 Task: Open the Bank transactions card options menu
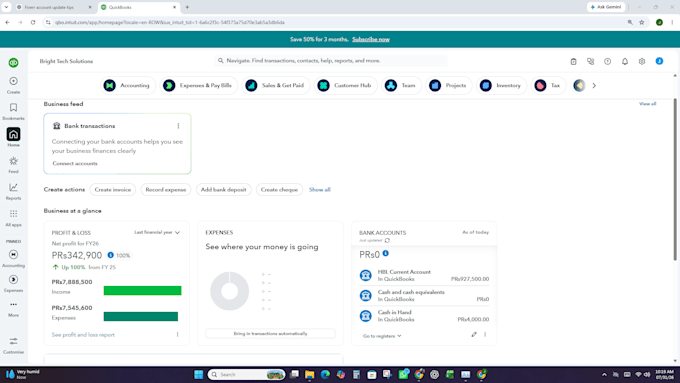[x=178, y=126]
